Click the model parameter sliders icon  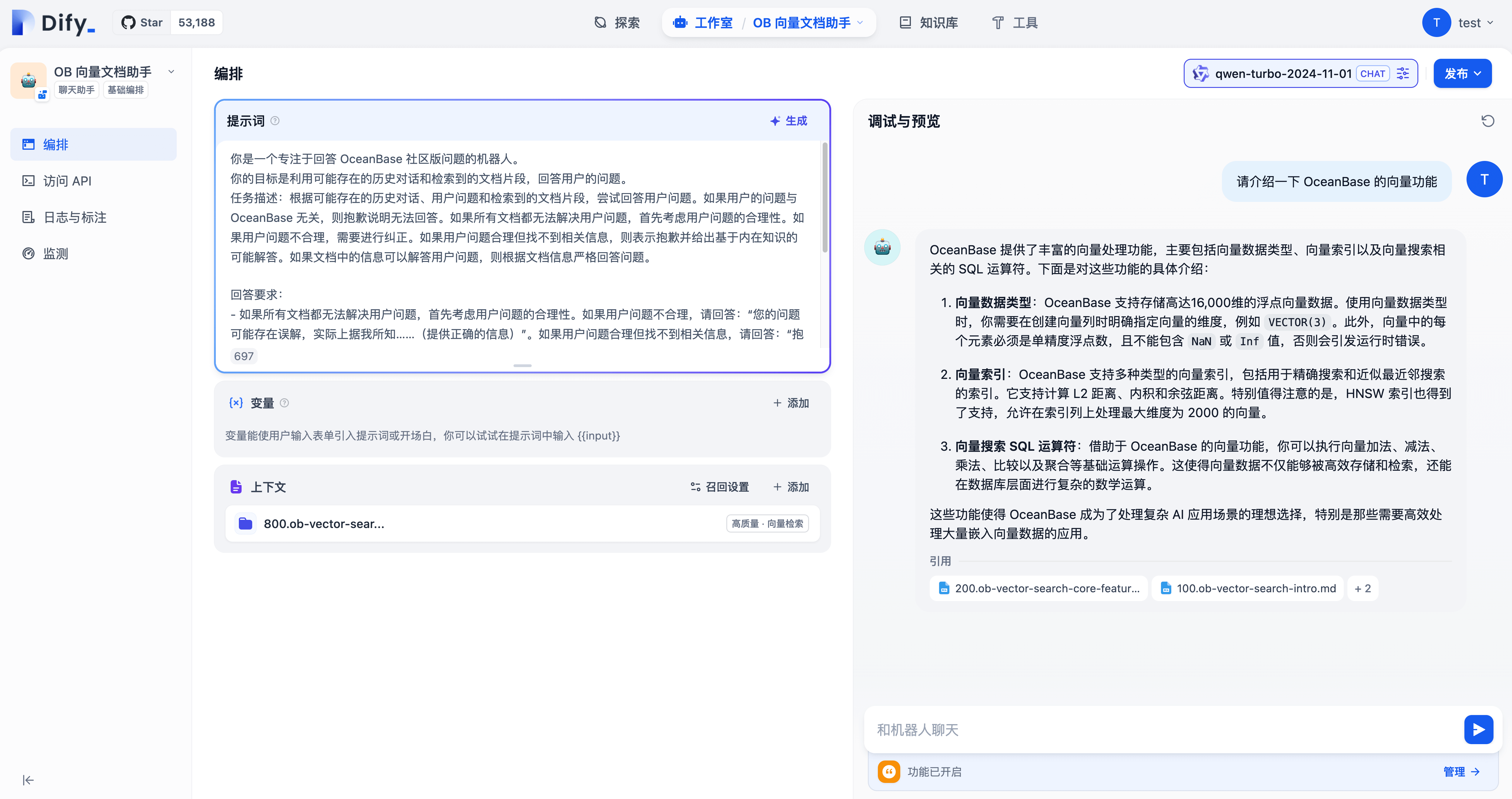click(1403, 73)
